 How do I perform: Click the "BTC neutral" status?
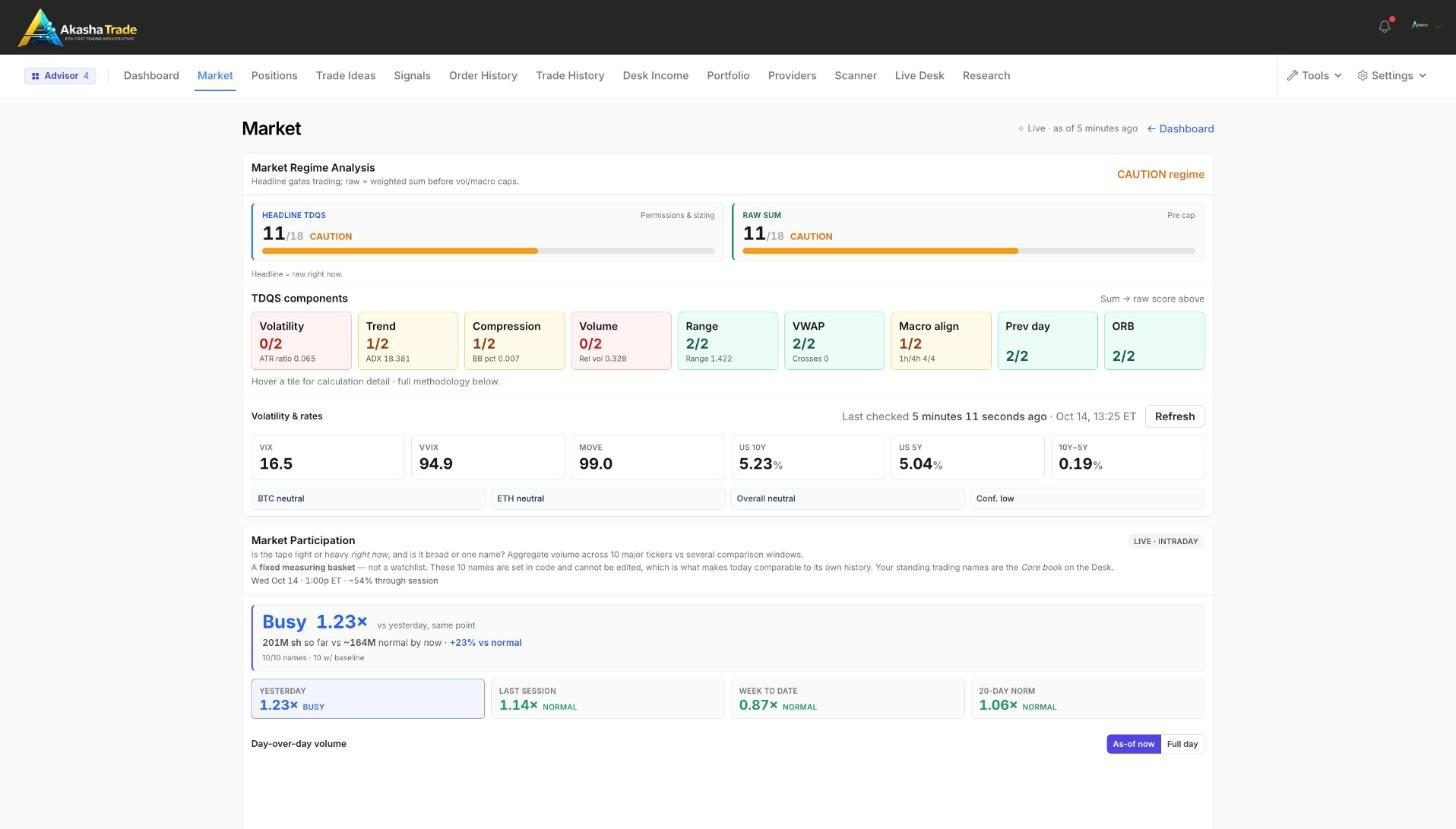(281, 499)
